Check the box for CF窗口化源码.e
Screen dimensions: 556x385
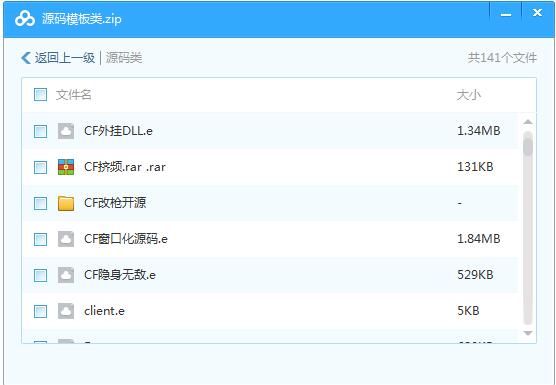click(x=40, y=239)
